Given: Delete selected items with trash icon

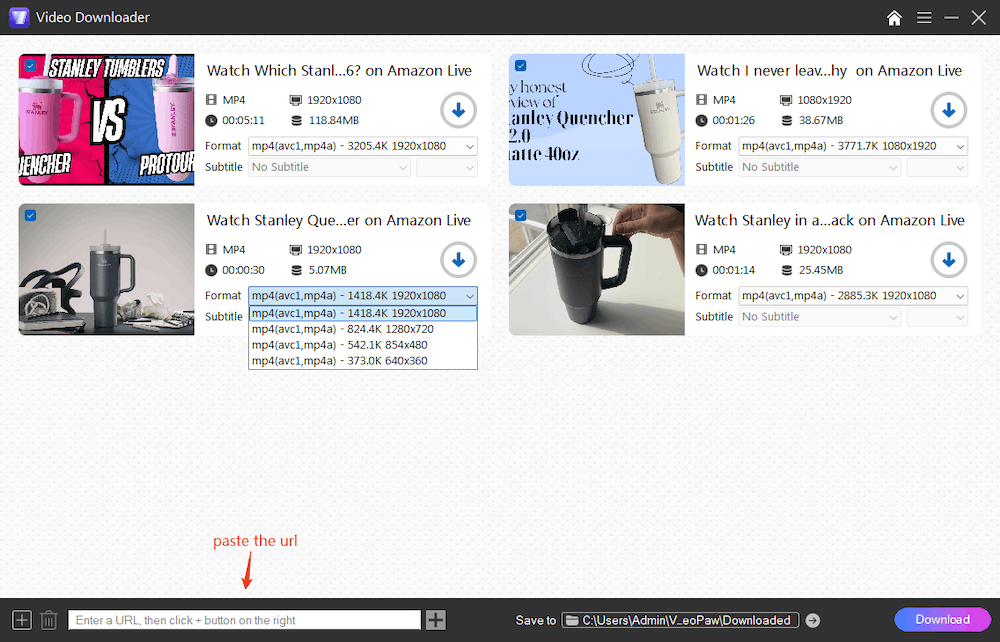Looking at the screenshot, I should (x=48, y=620).
